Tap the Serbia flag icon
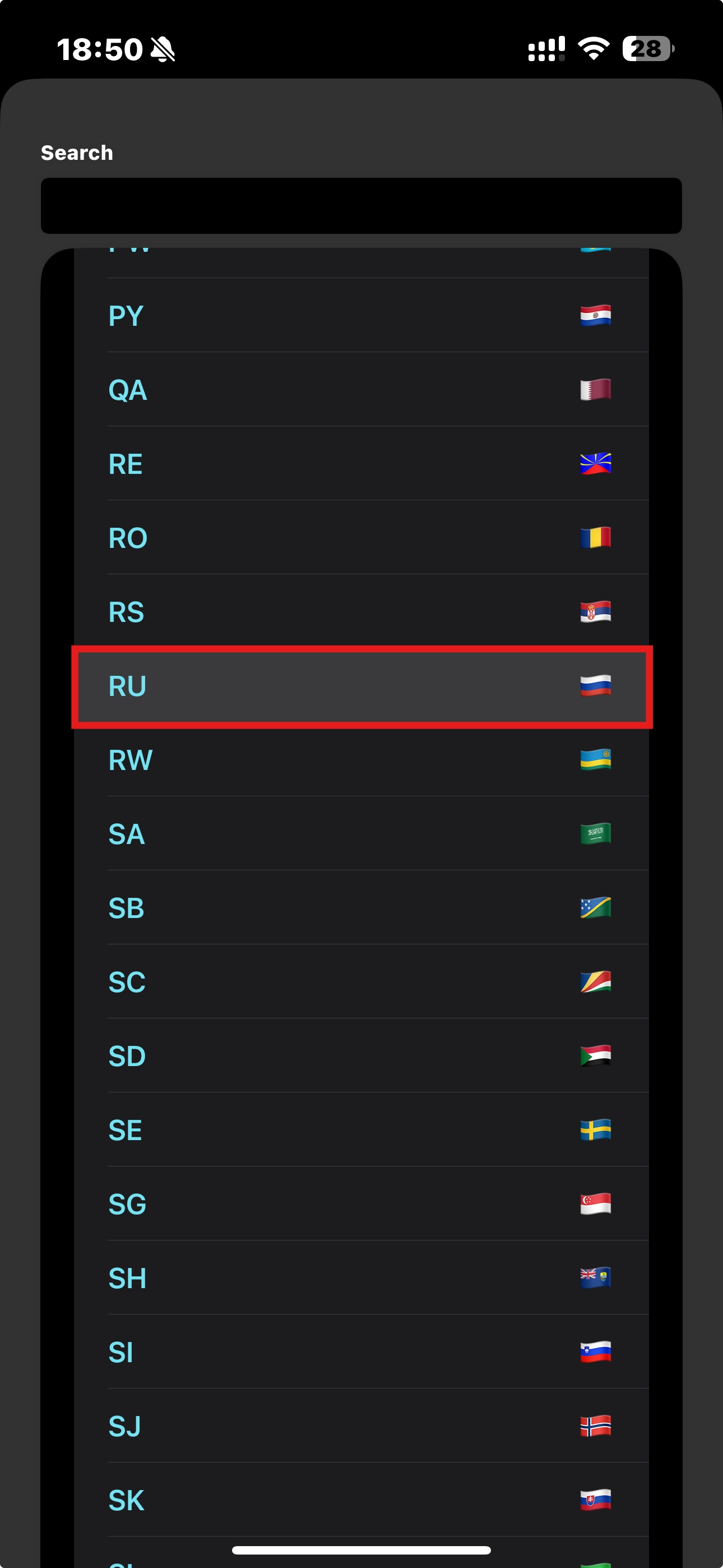The width and height of the screenshot is (723, 1568). tap(595, 612)
